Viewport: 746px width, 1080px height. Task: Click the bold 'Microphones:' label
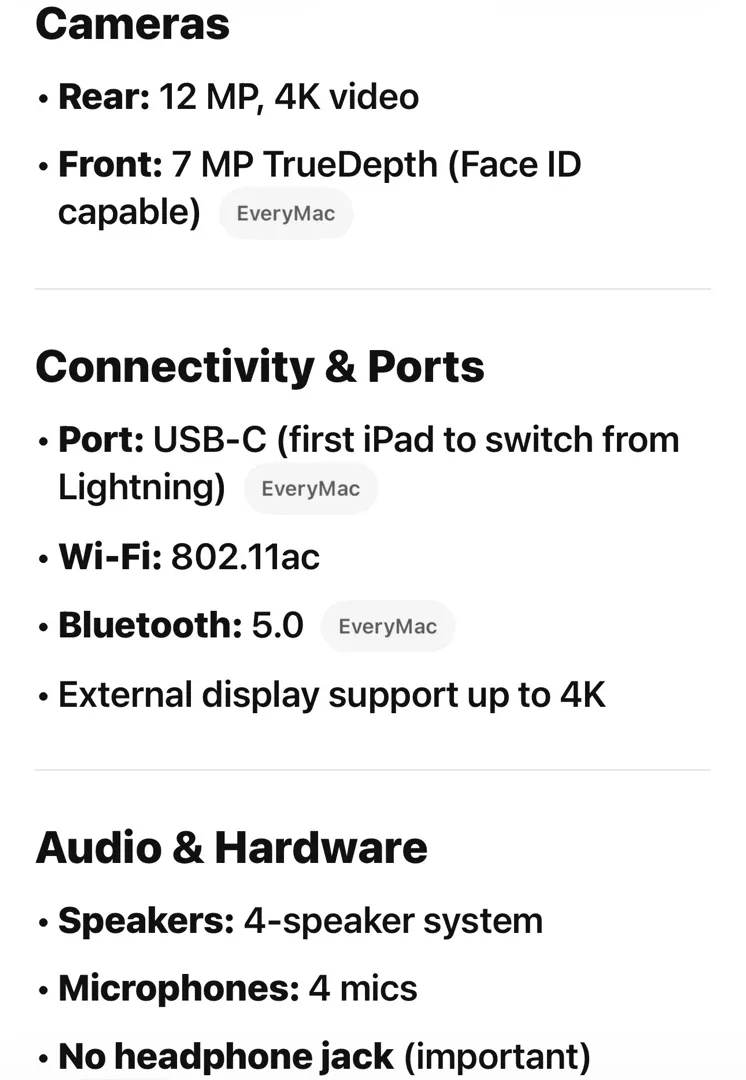pyautogui.click(x=179, y=989)
